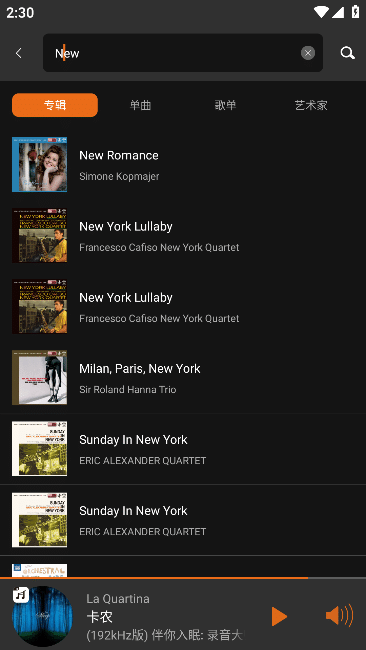Tap the New Romance album cover
The height and width of the screenshot is (650, 366).
click(x=39, y=165)
